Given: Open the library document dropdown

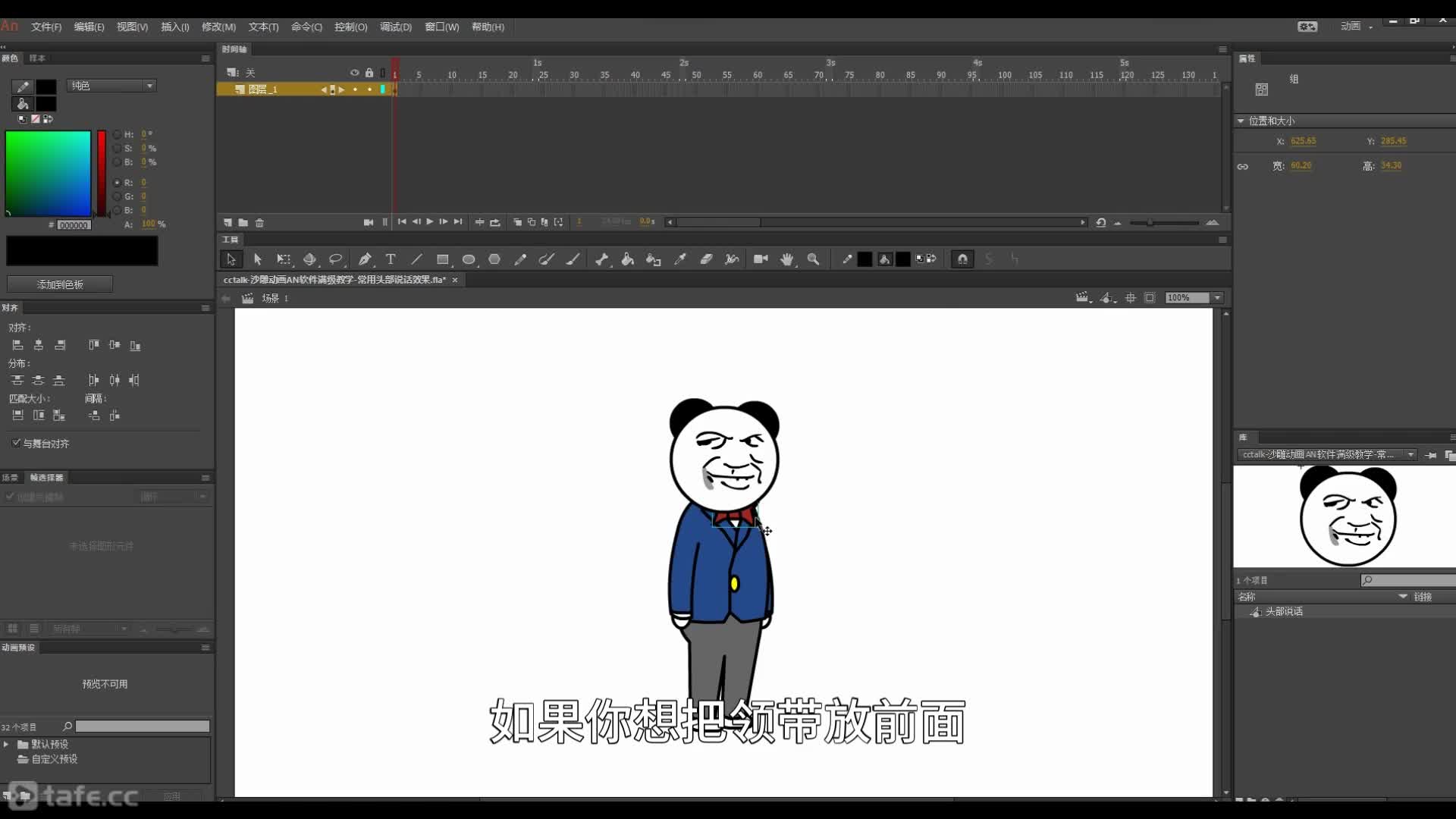Looking at the screenshot, I should (1327, 454).
